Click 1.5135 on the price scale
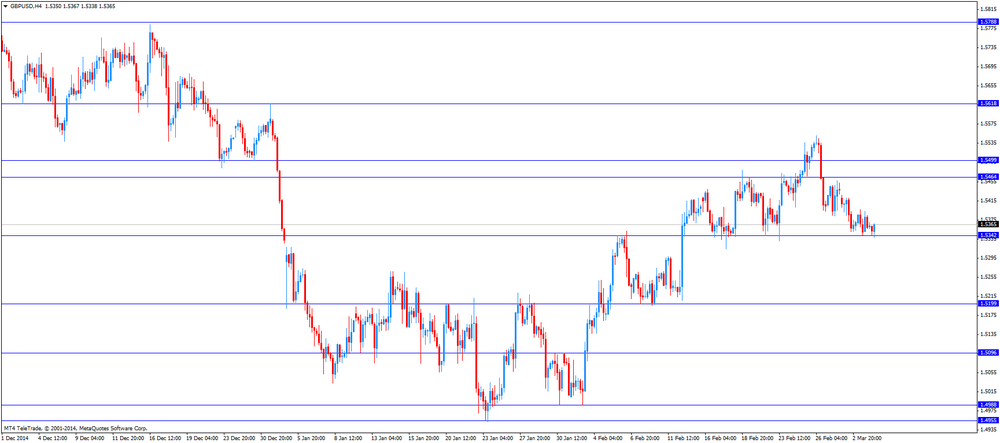 point(987,334)
